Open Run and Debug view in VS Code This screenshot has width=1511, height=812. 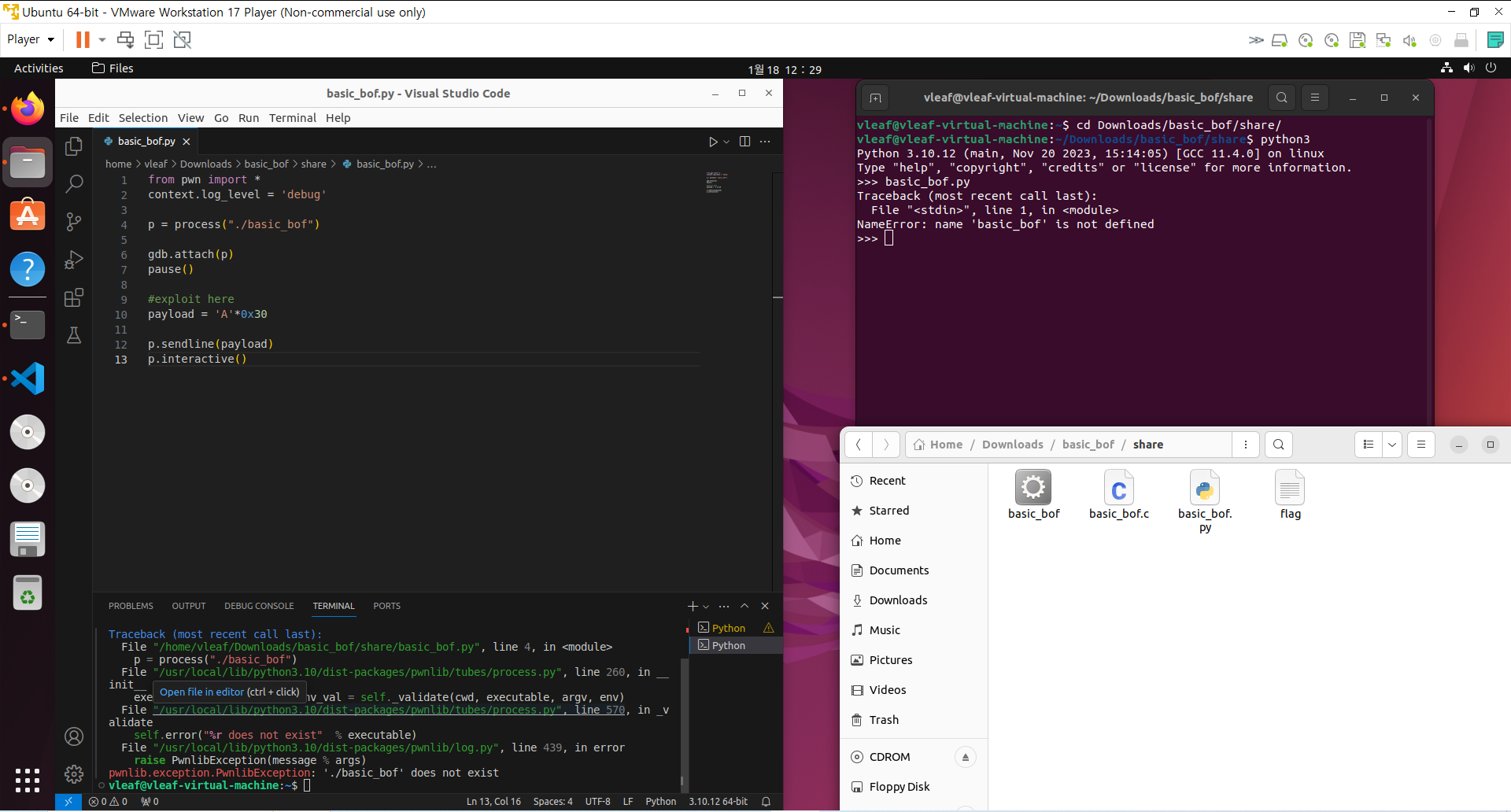(x=74, y=260)
